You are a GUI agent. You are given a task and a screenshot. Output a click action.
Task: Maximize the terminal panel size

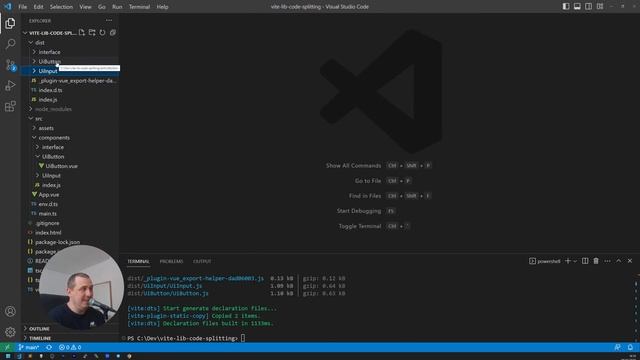pyautogui.click(x=619, y=261)
